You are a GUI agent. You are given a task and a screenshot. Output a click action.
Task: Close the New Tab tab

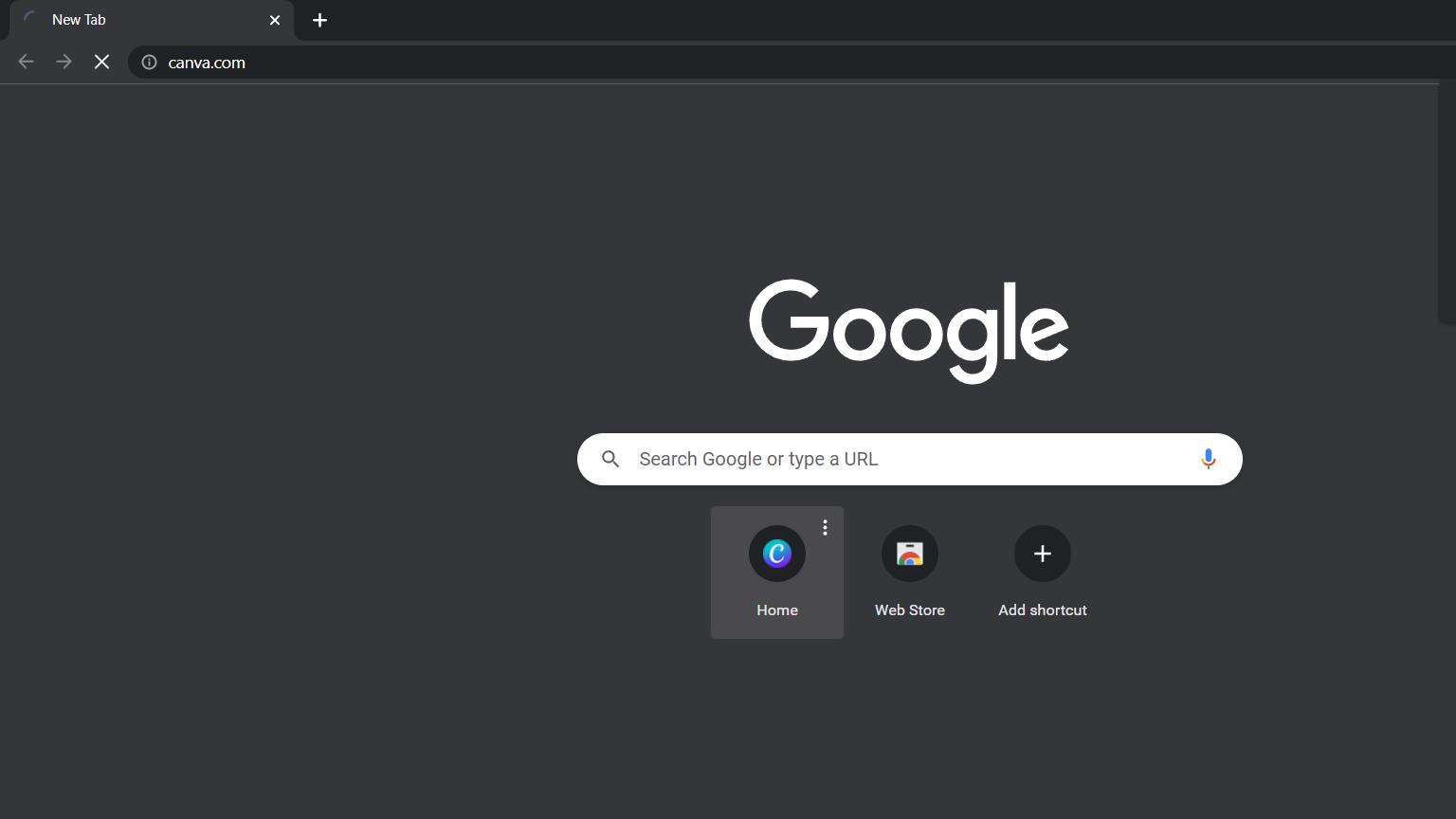(x=275, y=20)
